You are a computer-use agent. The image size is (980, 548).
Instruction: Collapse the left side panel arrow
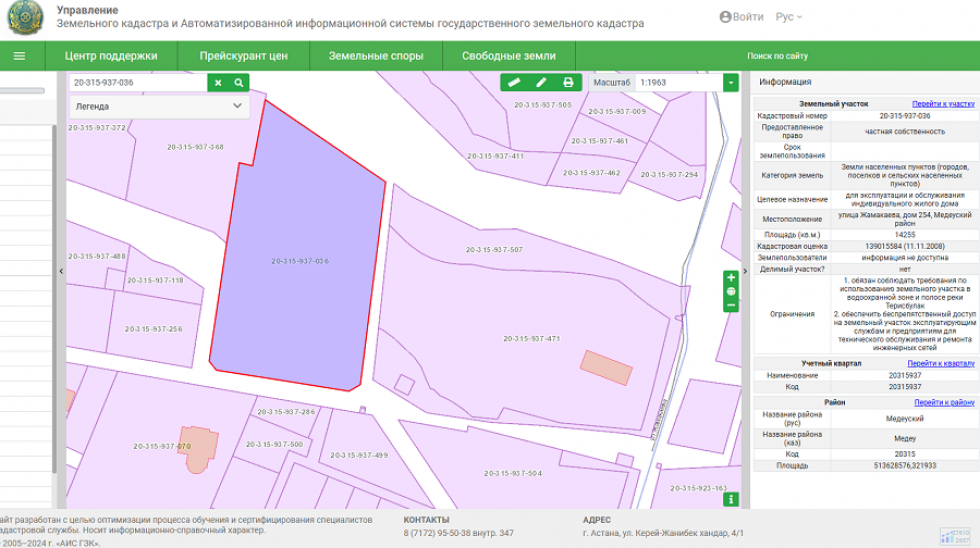point(61,271)
